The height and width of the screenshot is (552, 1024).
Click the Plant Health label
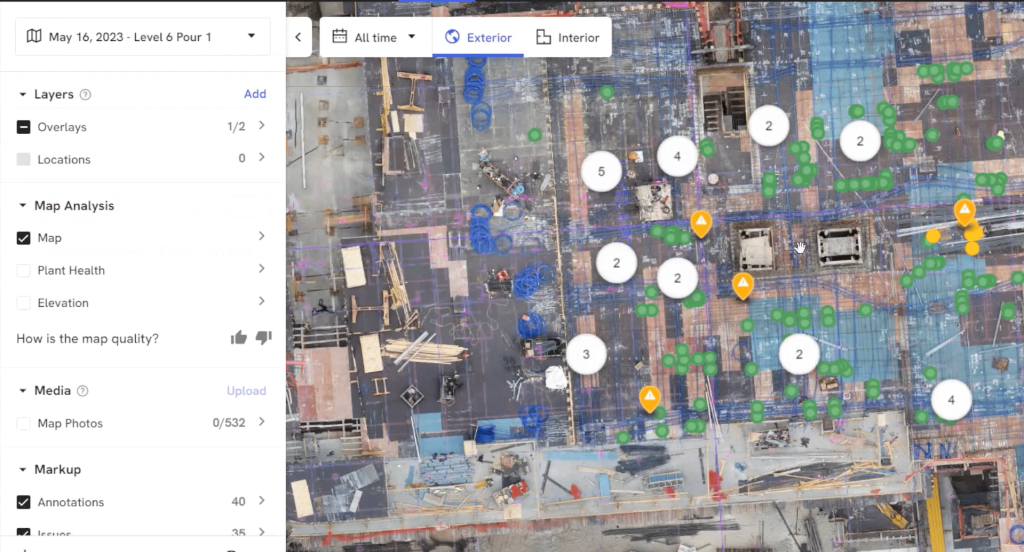71,270
